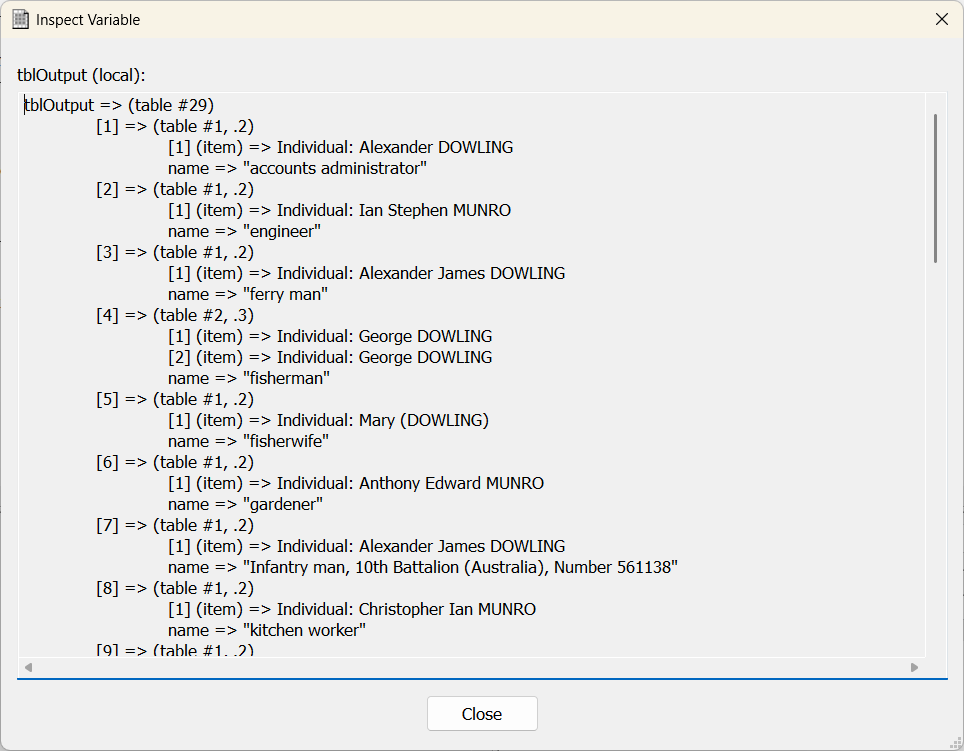964x751 pixels.
Task: Select the 'Individual: Ian Stephen MUNRO' line
Action: click(339, 210)
